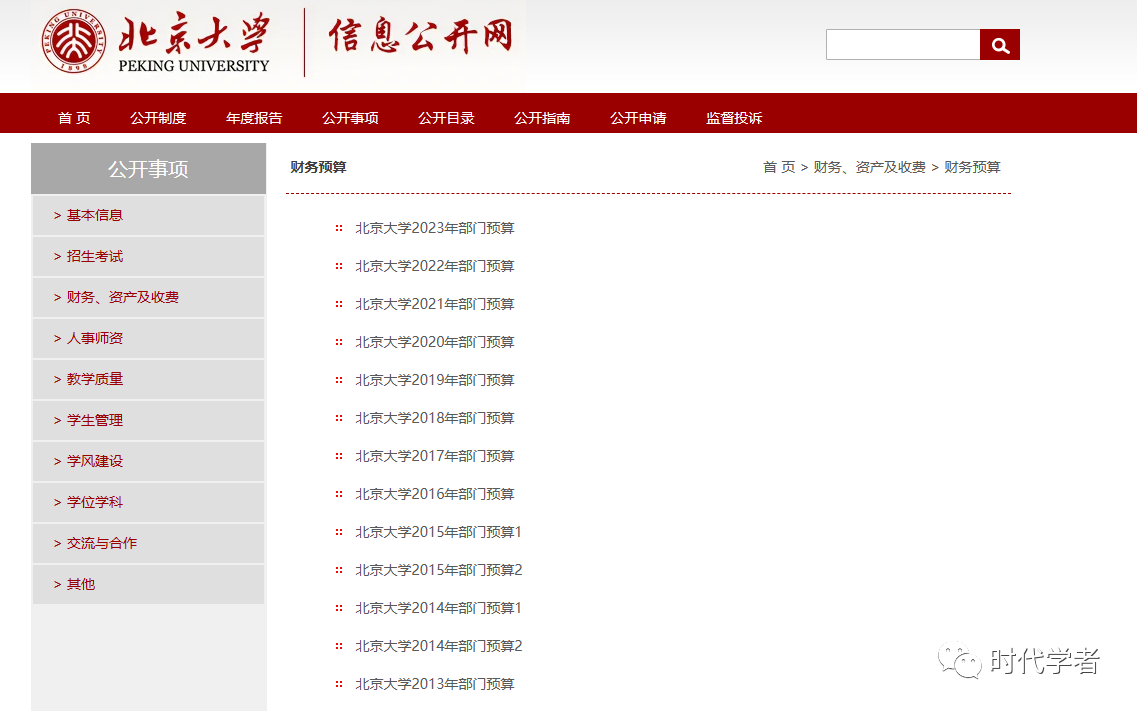Open 北京大学2016年部门预算
The height and width of the screenshot is (711, 1137).
[434, 494]
